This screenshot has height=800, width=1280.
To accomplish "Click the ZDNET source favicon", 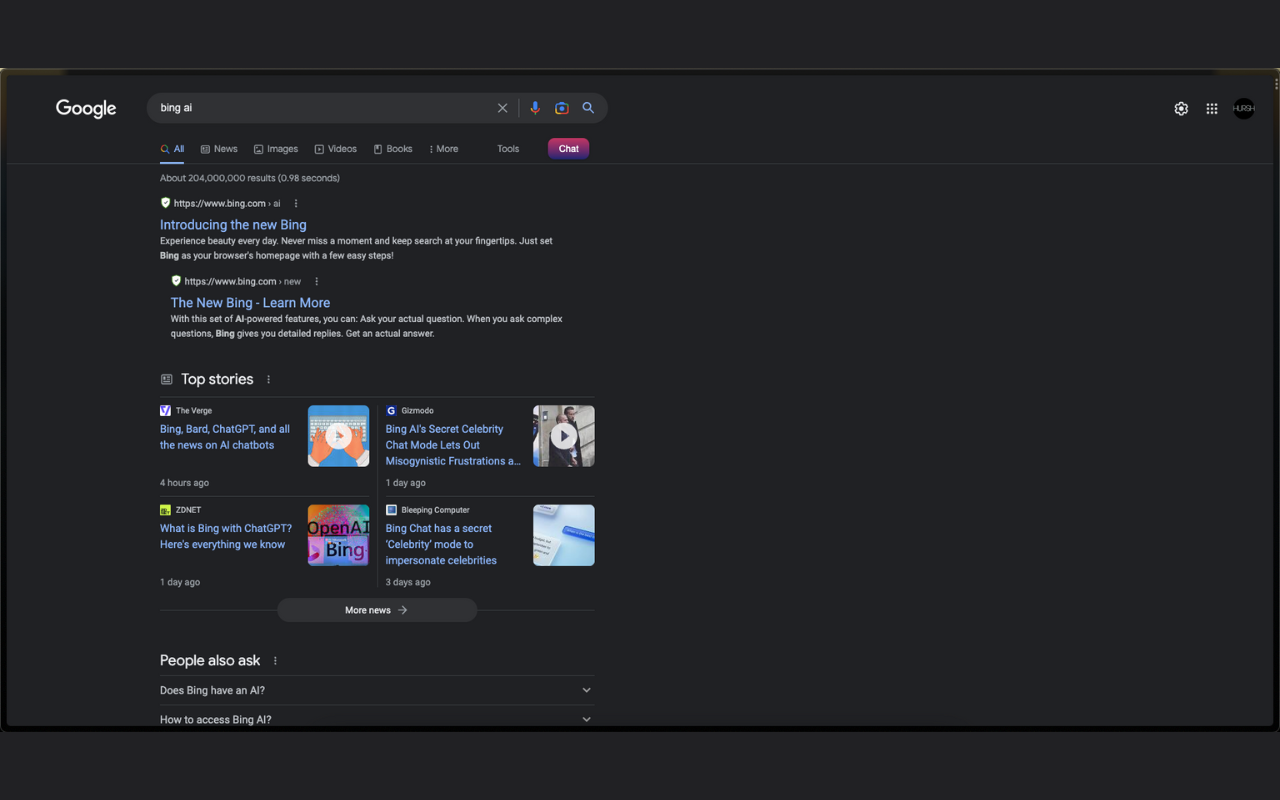I will [x=166, y=509].
